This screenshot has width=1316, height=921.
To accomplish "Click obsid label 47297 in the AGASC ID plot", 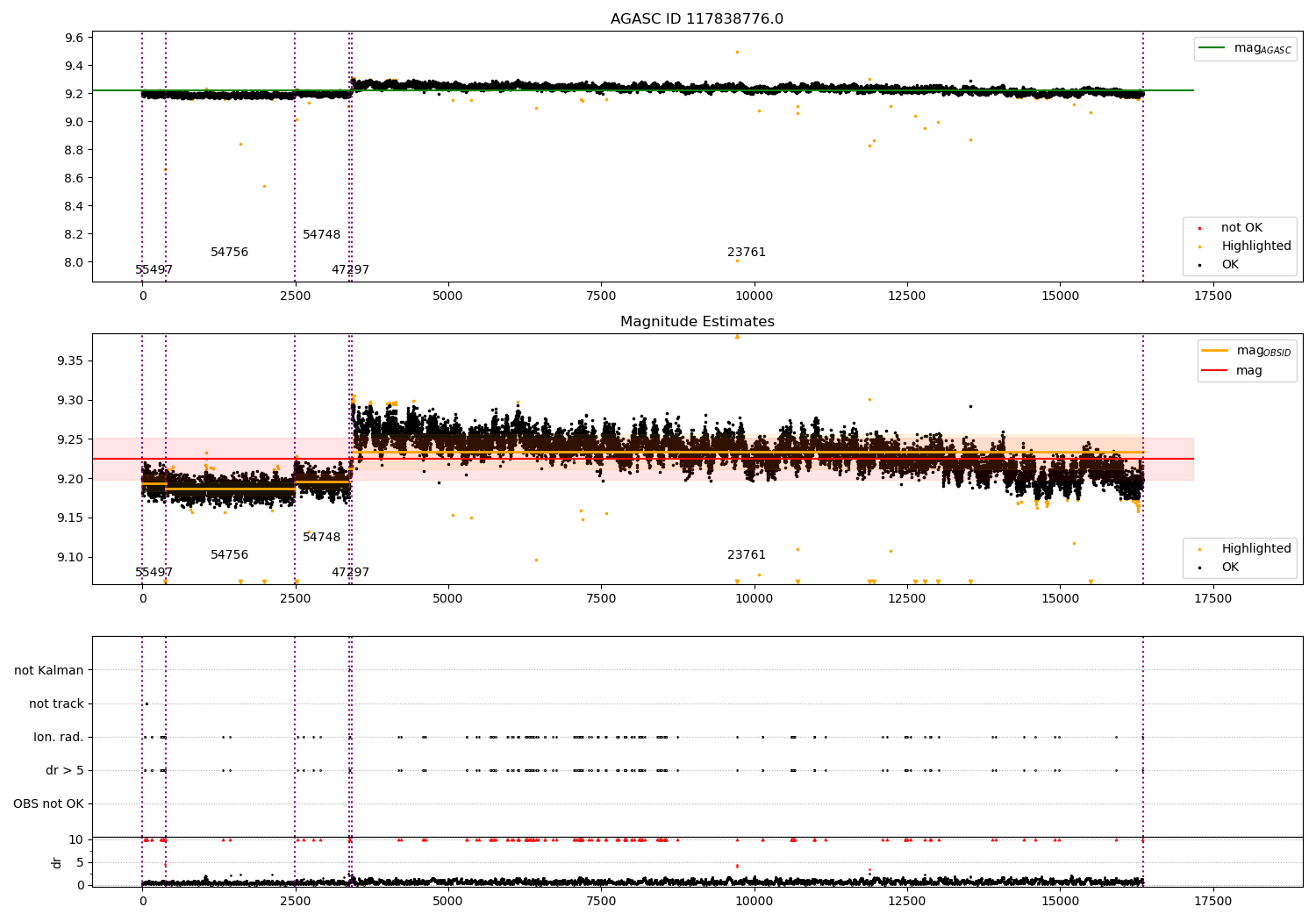I will point(350,270).
